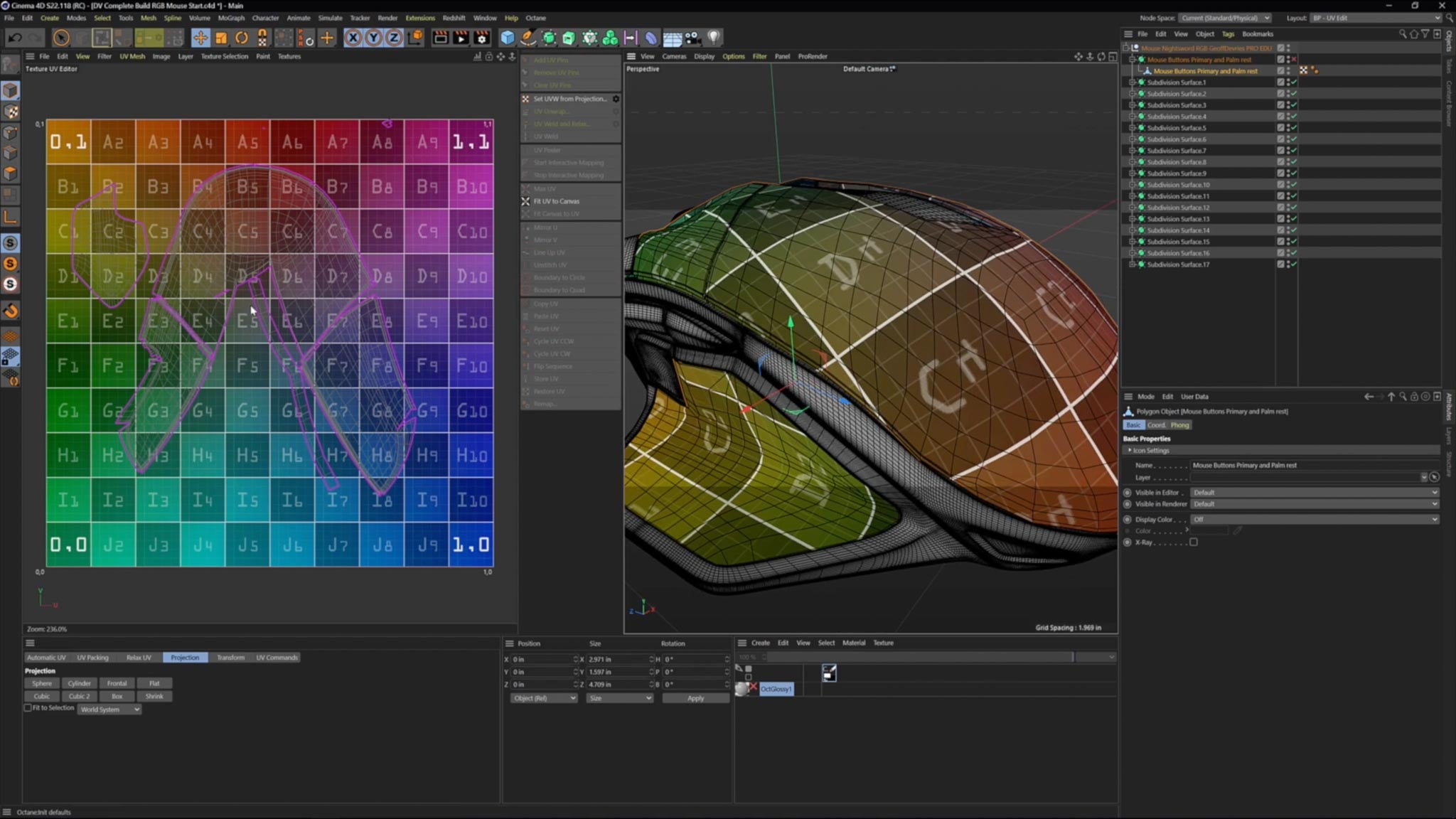1456x819 pixels.
Task: Toggle the X-Ray checkbox
Action: tap(1194, 542)
